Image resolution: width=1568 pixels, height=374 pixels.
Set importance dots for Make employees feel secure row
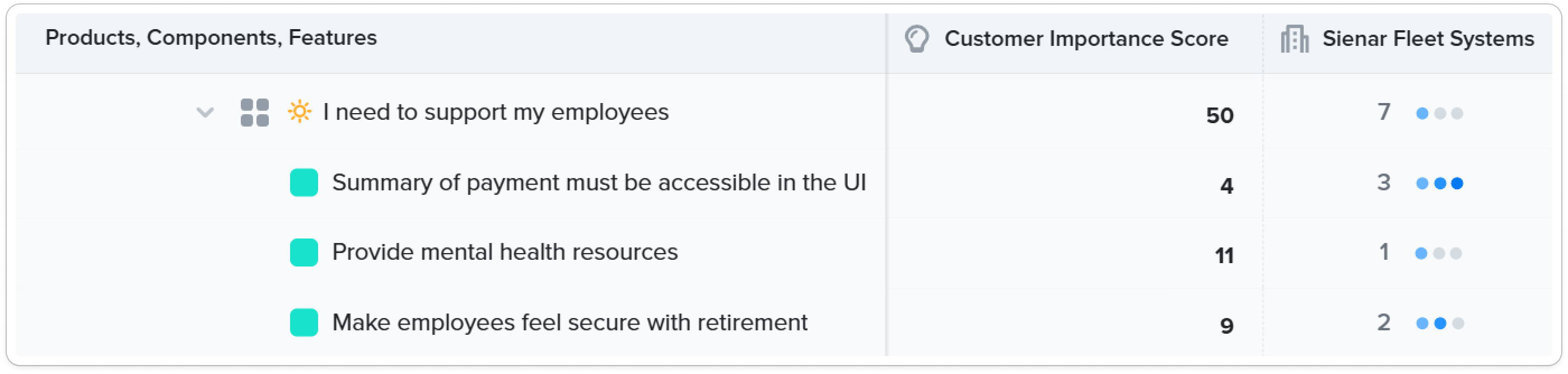click(x=1440, y=323)
